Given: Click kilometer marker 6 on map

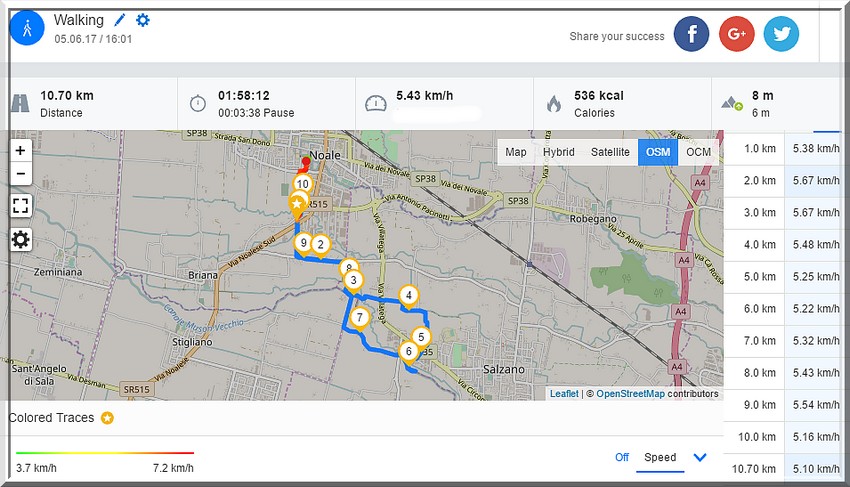Looking at the screenshot, I should [x=409, y=351].
